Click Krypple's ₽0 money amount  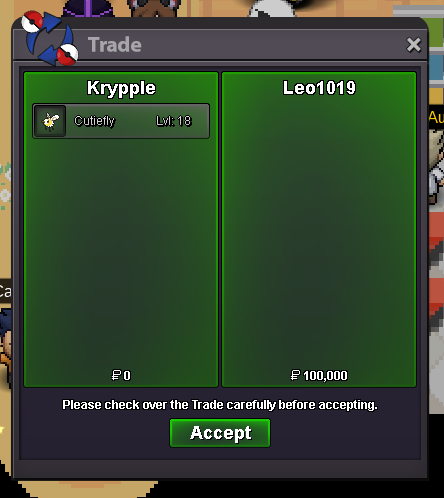click(x=121, y=376)
